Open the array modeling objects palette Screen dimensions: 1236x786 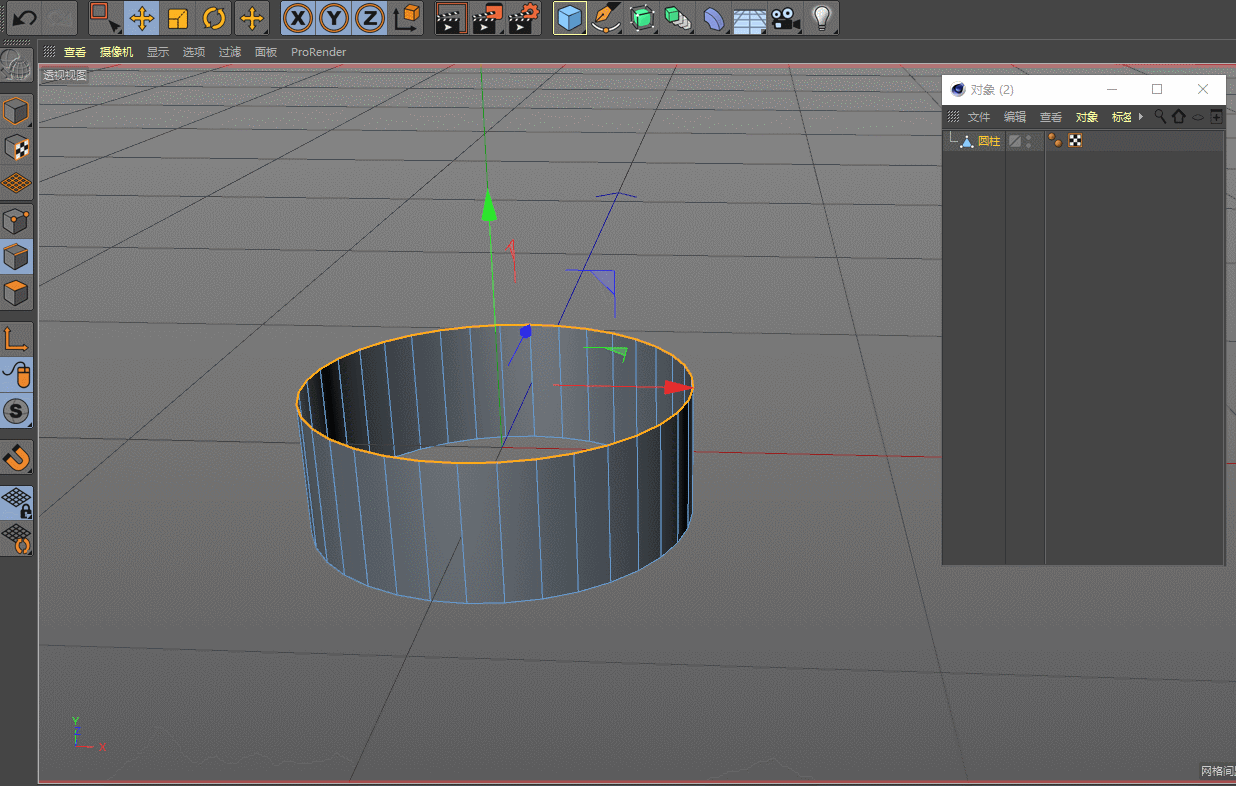point(677,18)
